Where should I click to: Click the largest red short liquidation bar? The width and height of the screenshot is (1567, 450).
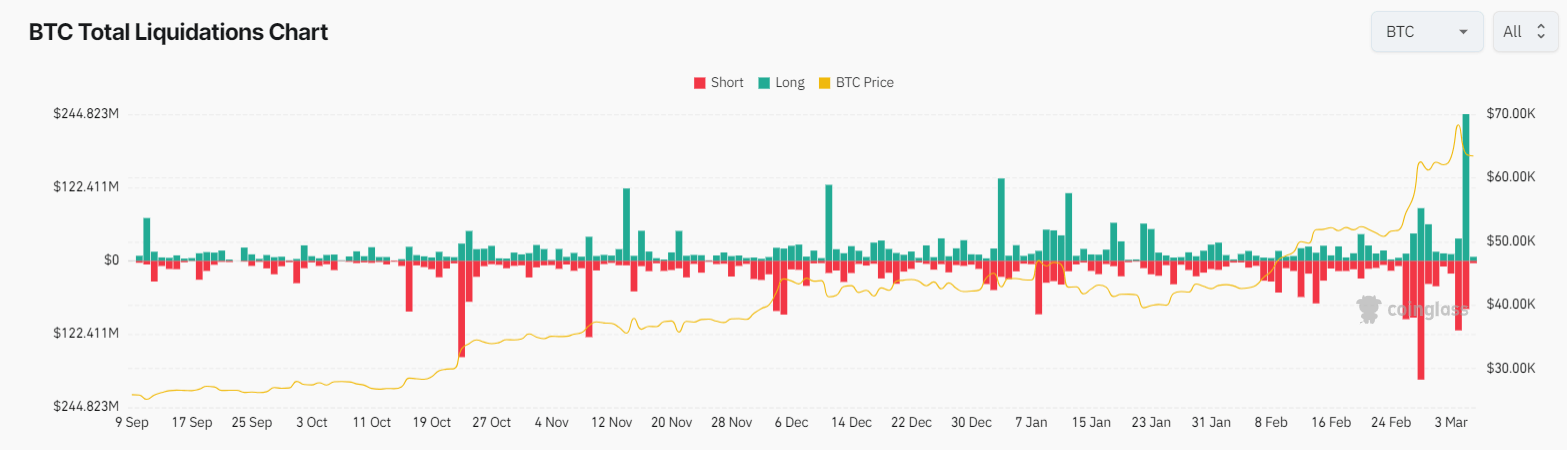click(x=1420, y=320)
